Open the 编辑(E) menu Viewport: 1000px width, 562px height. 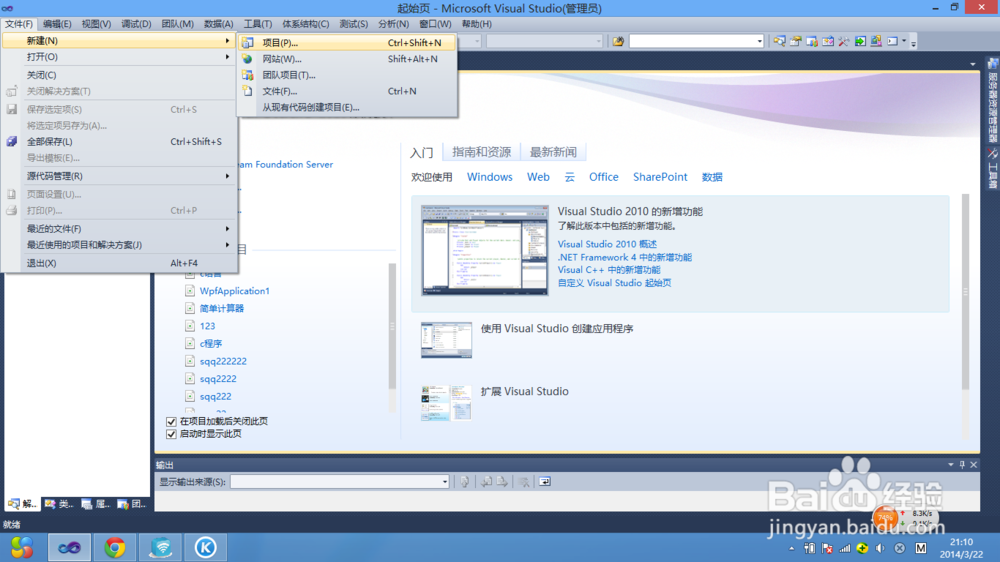click(x=57, y=24)
